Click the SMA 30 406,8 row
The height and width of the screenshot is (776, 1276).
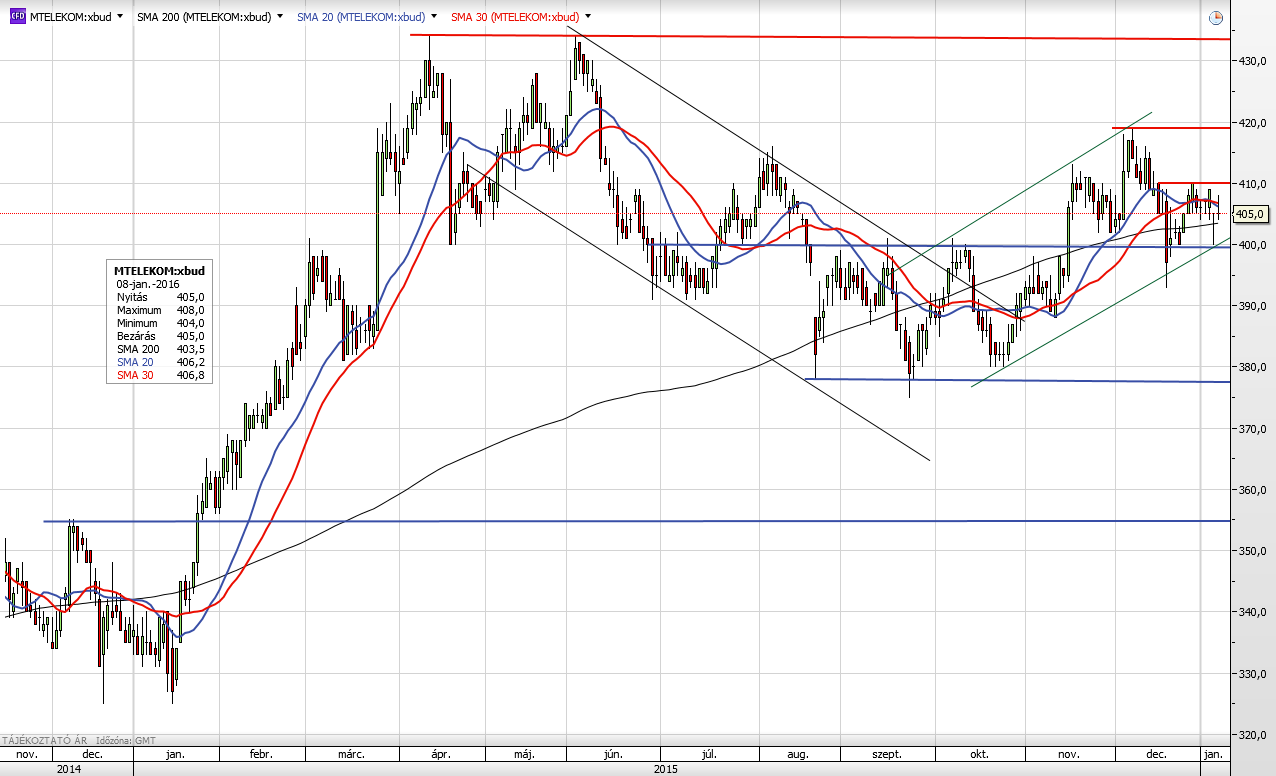click(x=160, y=375)
